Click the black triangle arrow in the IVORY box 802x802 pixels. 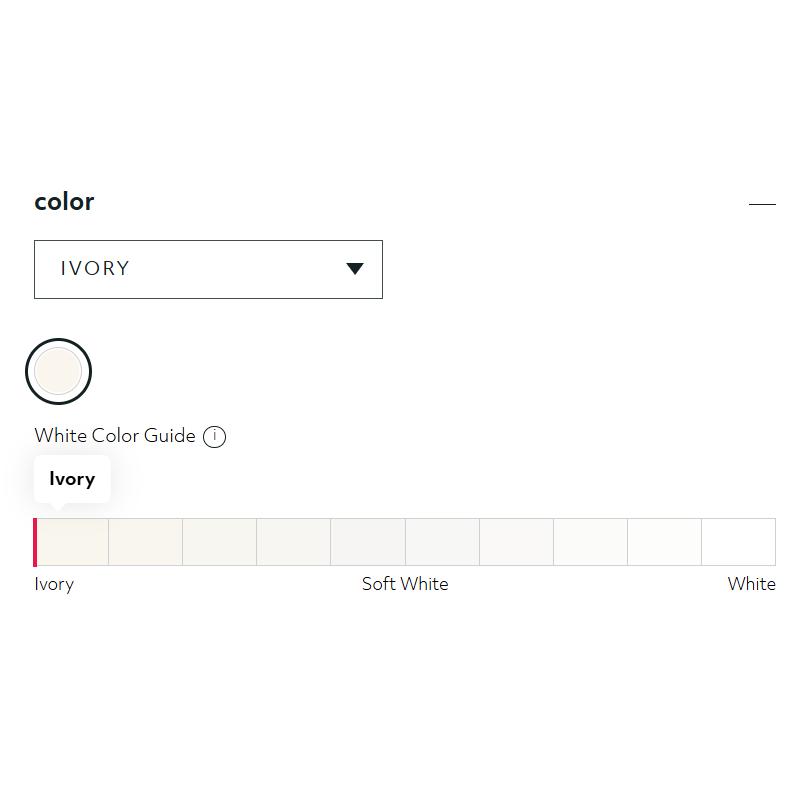point(355,268)
